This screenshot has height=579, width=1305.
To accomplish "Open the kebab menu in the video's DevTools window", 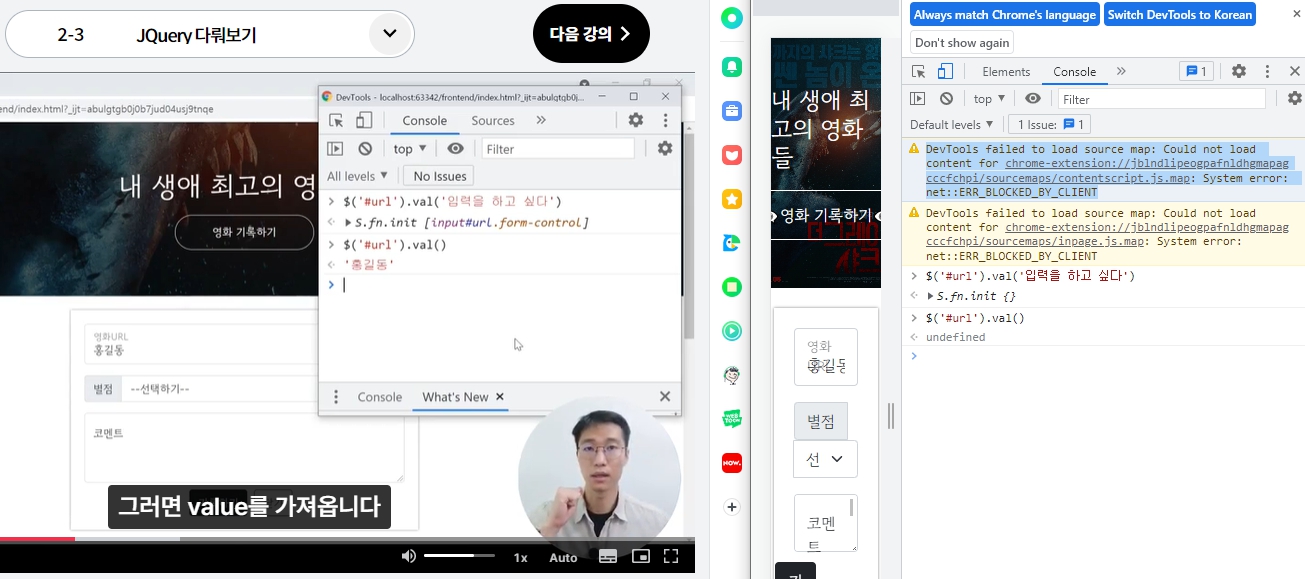I will (665, 120).
